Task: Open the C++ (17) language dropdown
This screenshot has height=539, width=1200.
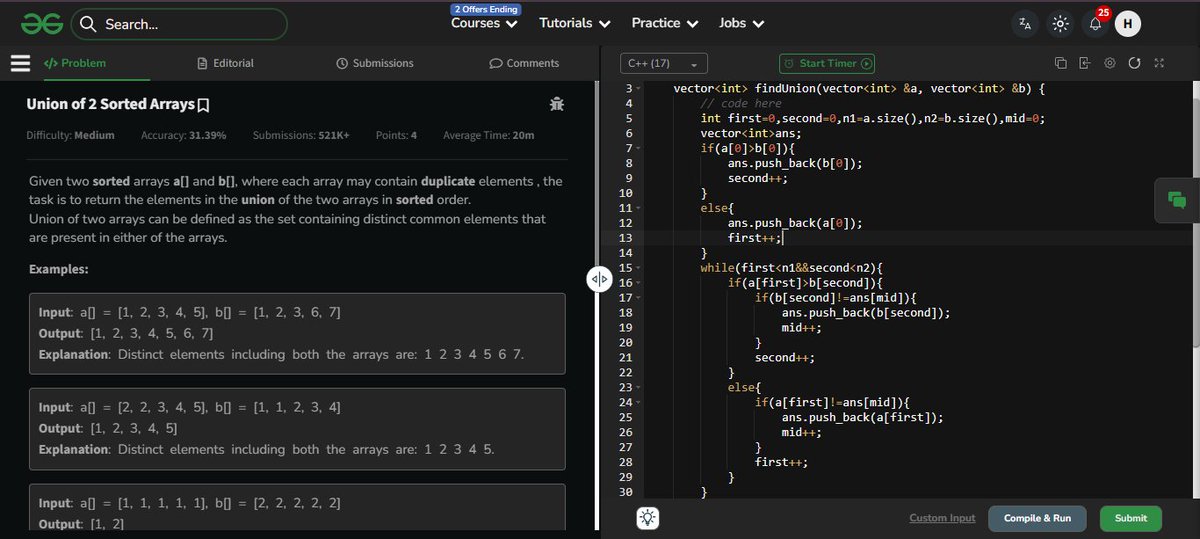Action: click(x=664, y=63)
